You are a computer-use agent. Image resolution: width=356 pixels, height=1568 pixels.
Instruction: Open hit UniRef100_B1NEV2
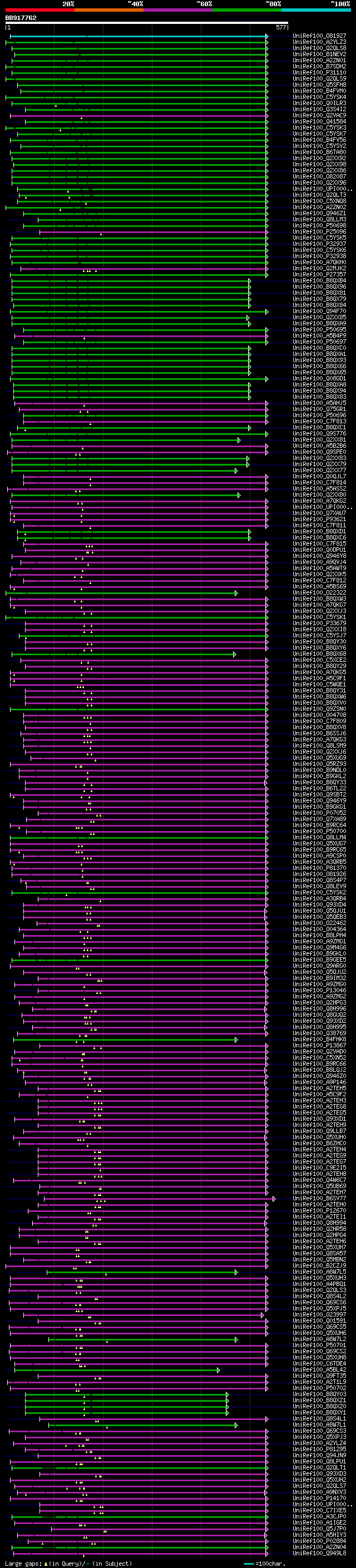(319, 54)
